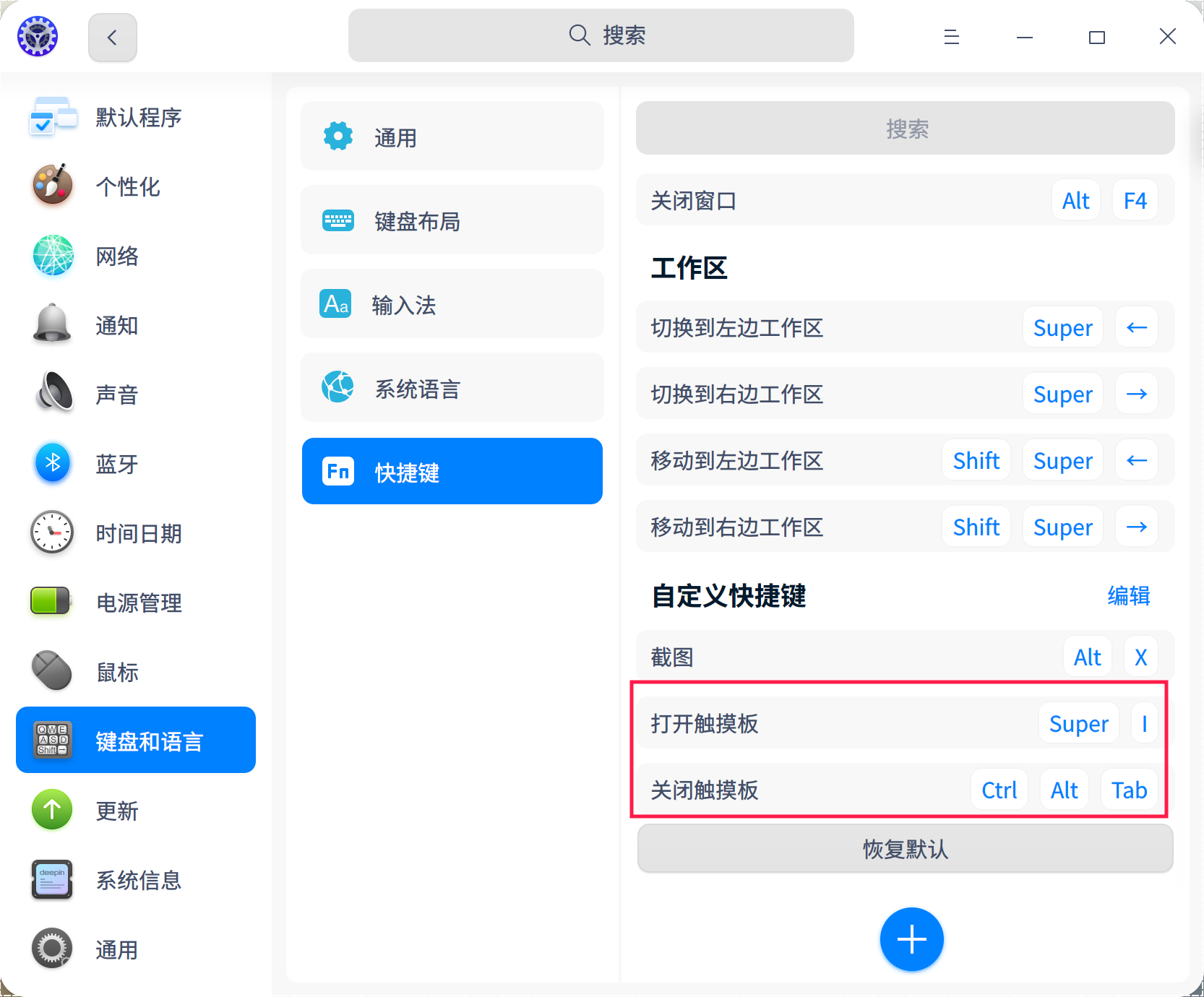Image resolution: width=1204 pixels, height=997 pixels.
Task: Click the 电源管理 battery icon
Action: click(51, 601)
